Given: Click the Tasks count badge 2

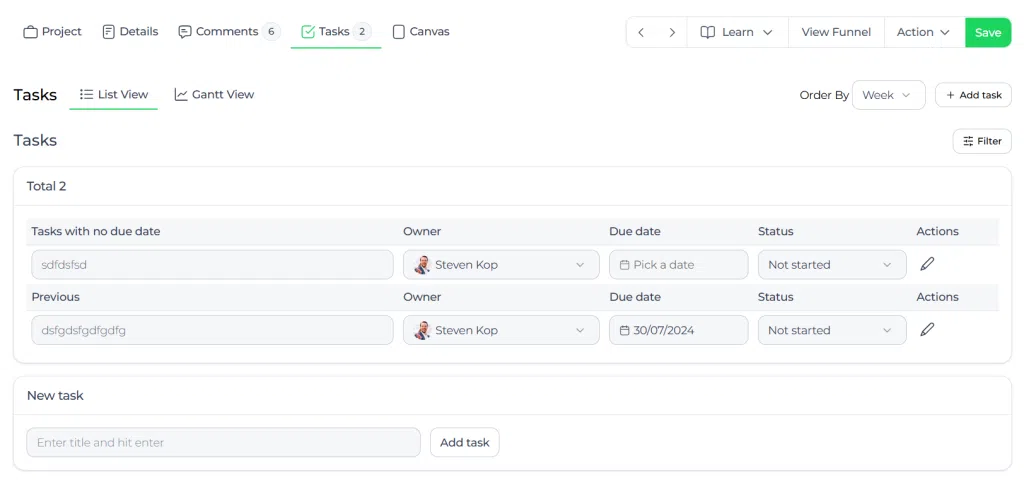Looking at the screenshot, I should tap(362, 31).
